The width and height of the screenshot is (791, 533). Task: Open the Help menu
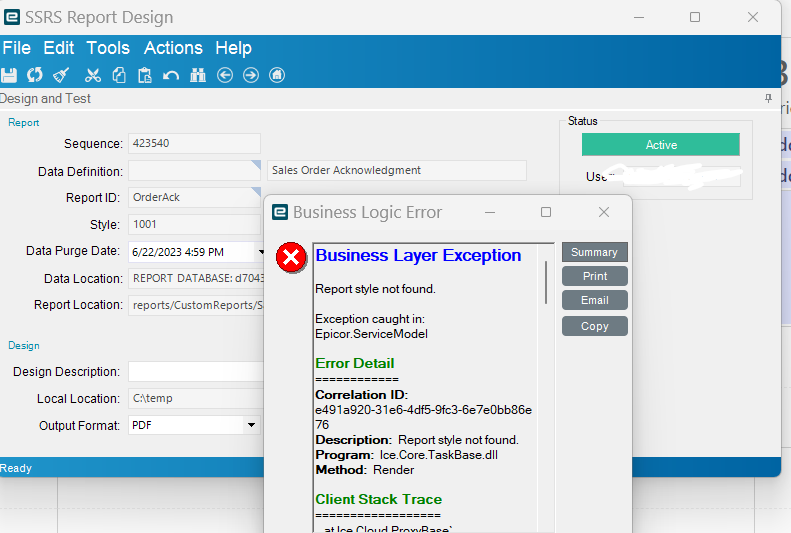click(x=233, y=48)
